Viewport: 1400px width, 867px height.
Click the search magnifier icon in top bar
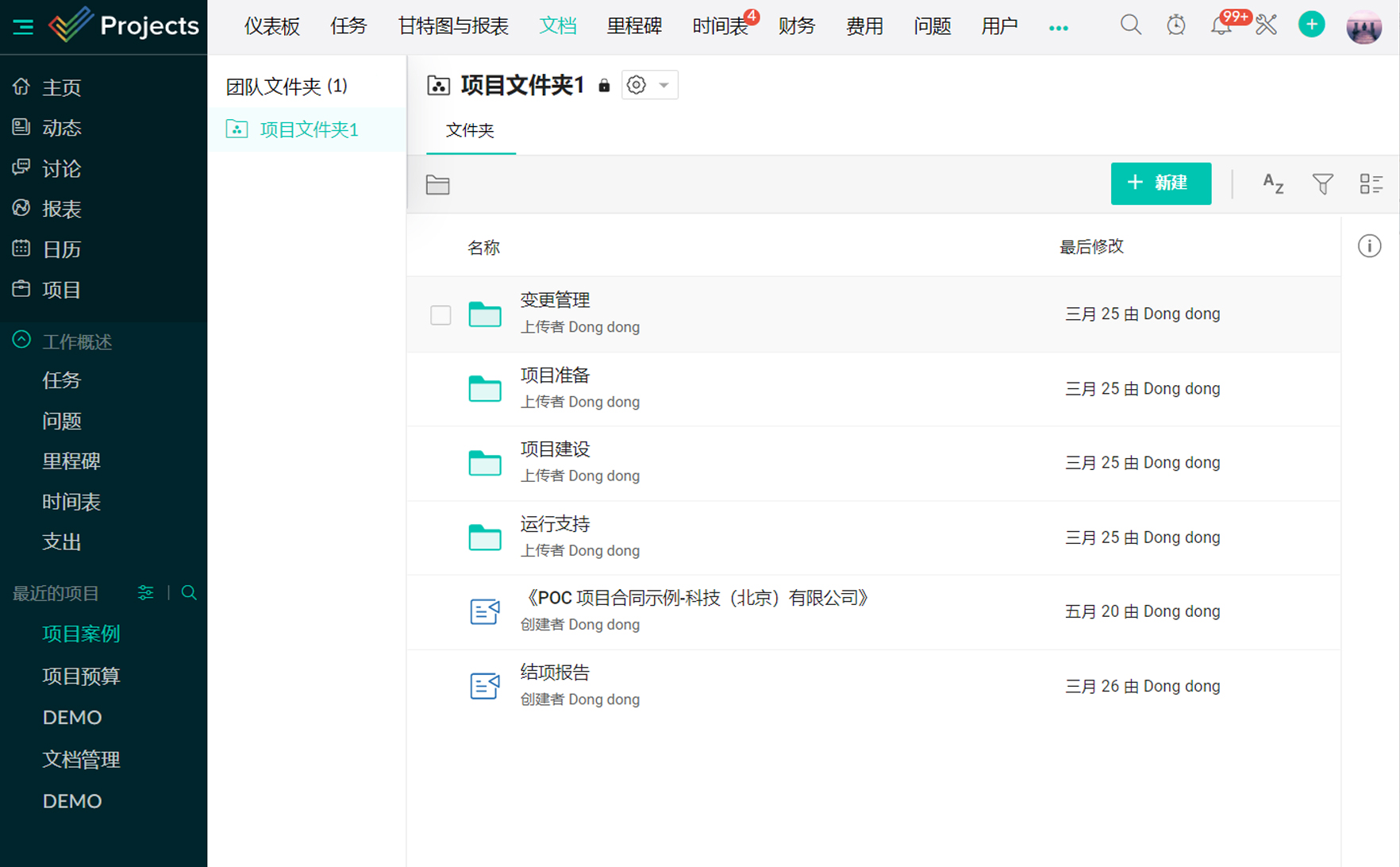coord(1130,25)
